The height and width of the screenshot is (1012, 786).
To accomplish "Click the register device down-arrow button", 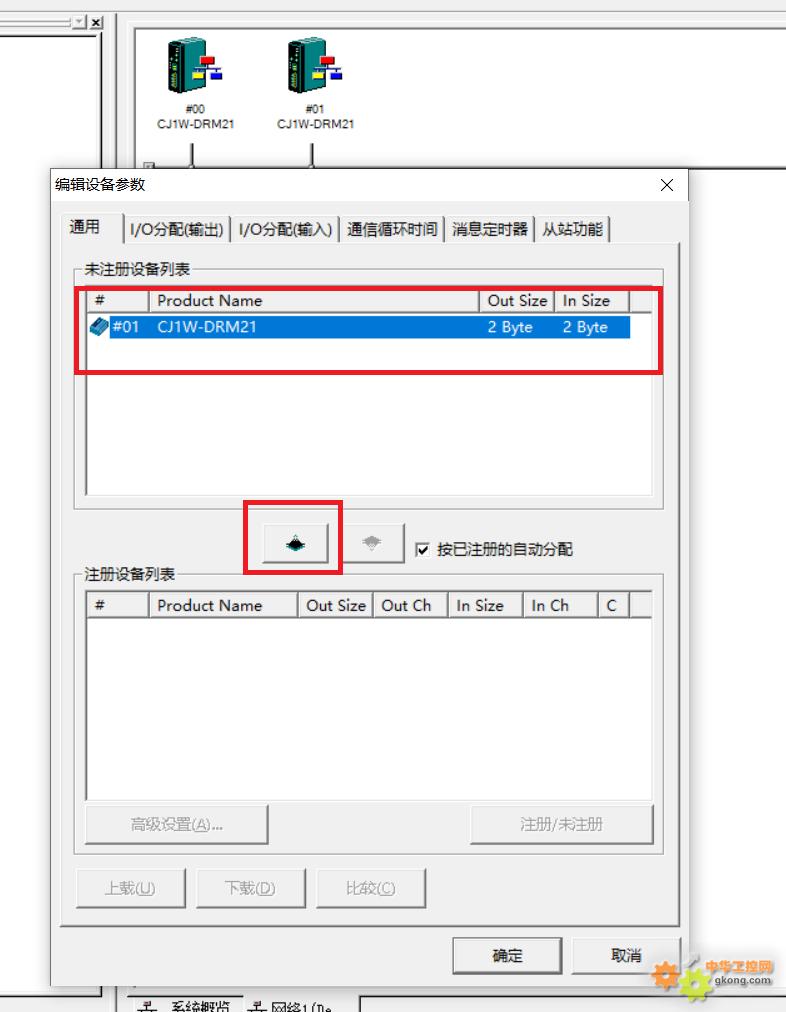I will click(x=296, y=543).
